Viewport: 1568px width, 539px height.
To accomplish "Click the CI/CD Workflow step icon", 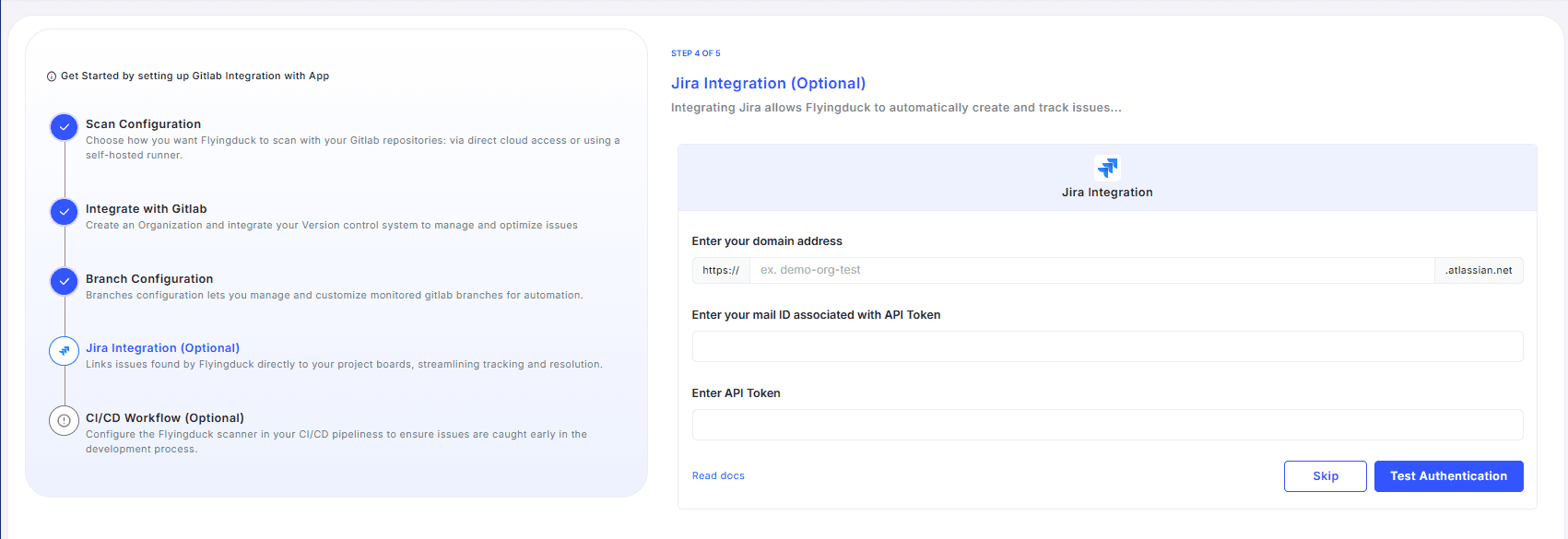I will click(64, 420).
